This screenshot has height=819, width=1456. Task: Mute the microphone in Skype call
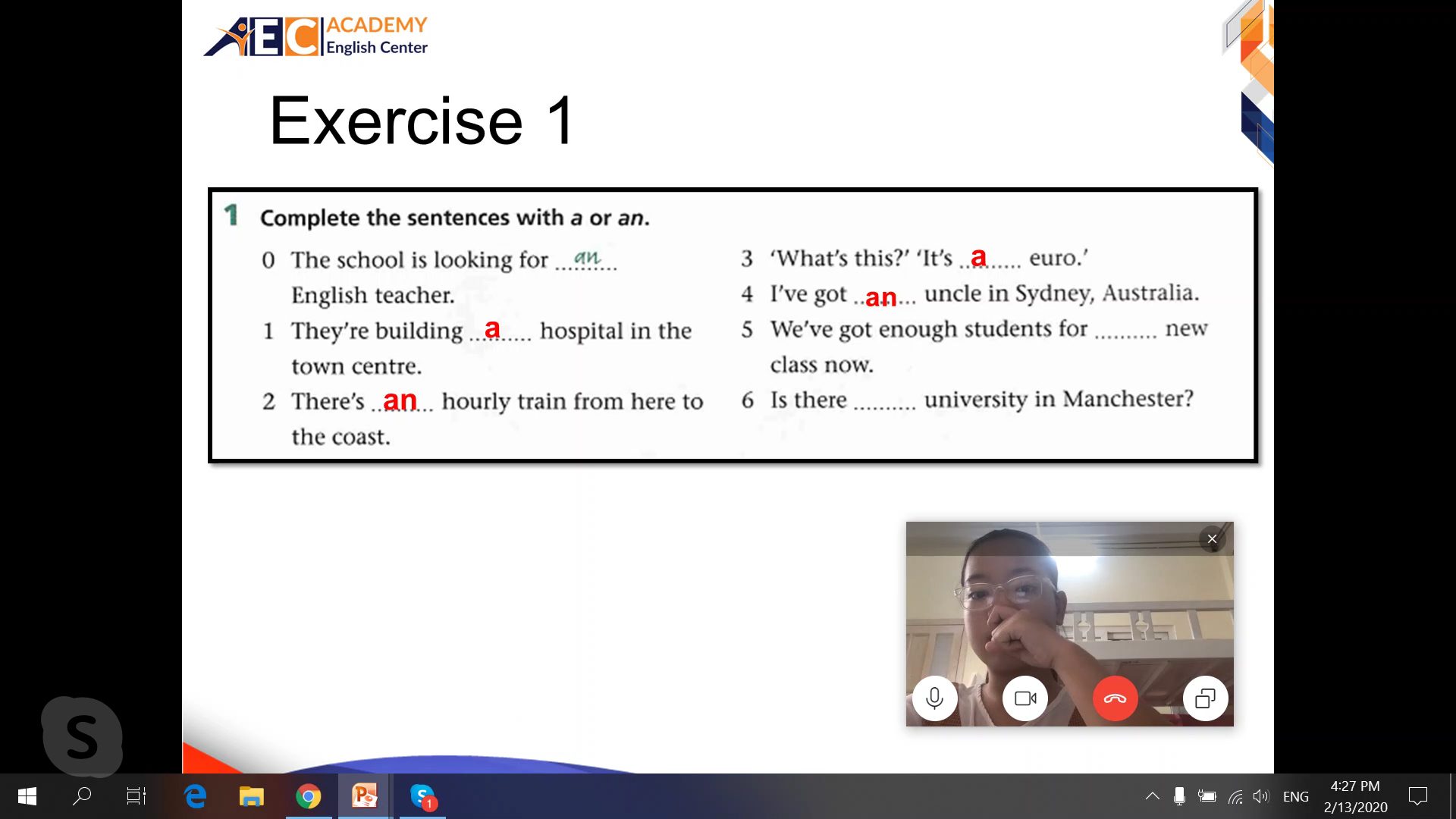tap(934, 698)
